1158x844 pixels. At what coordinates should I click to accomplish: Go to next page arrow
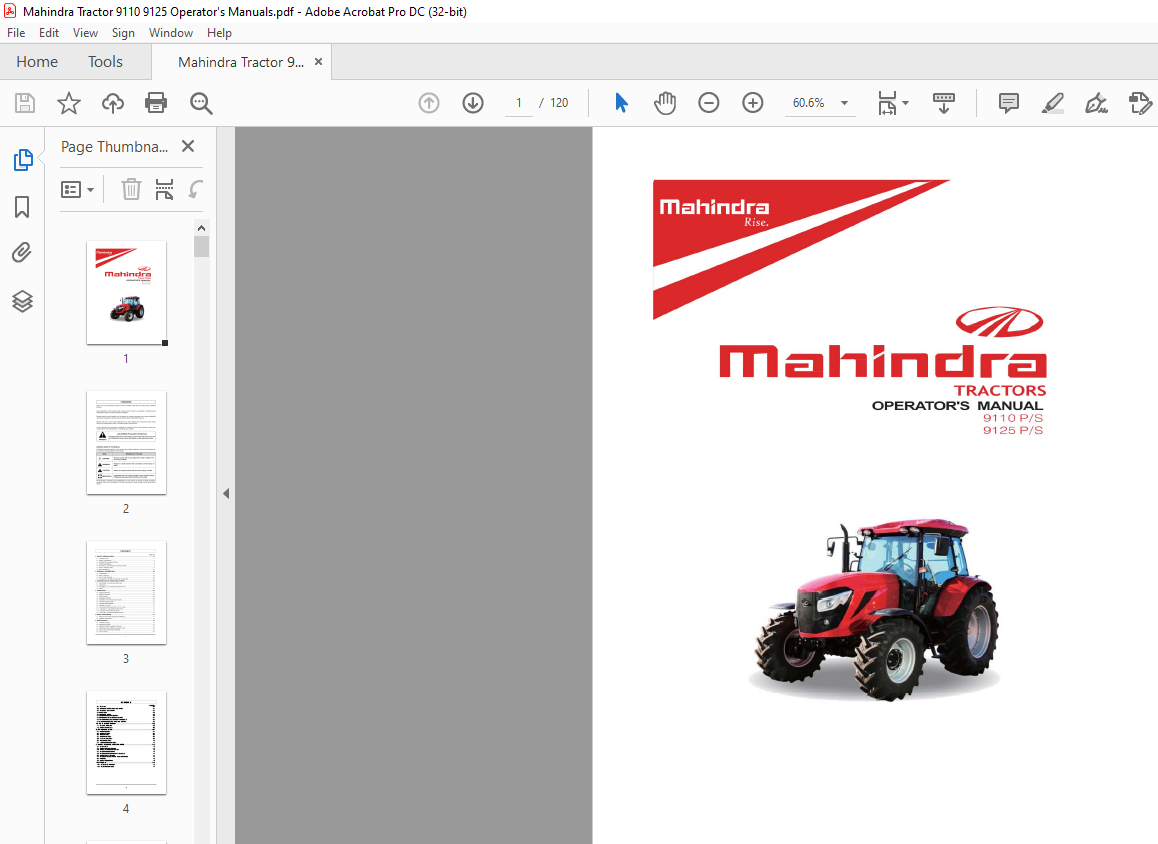(473, 103)
